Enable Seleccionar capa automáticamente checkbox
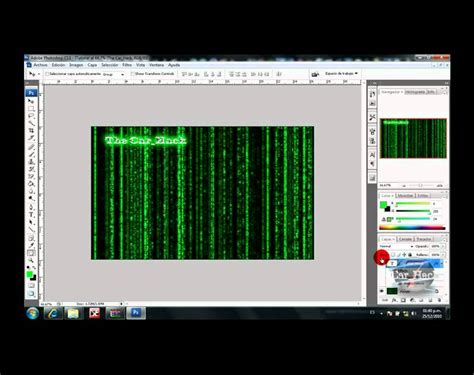Screen dimensions: 474x375 pos(47,74)
